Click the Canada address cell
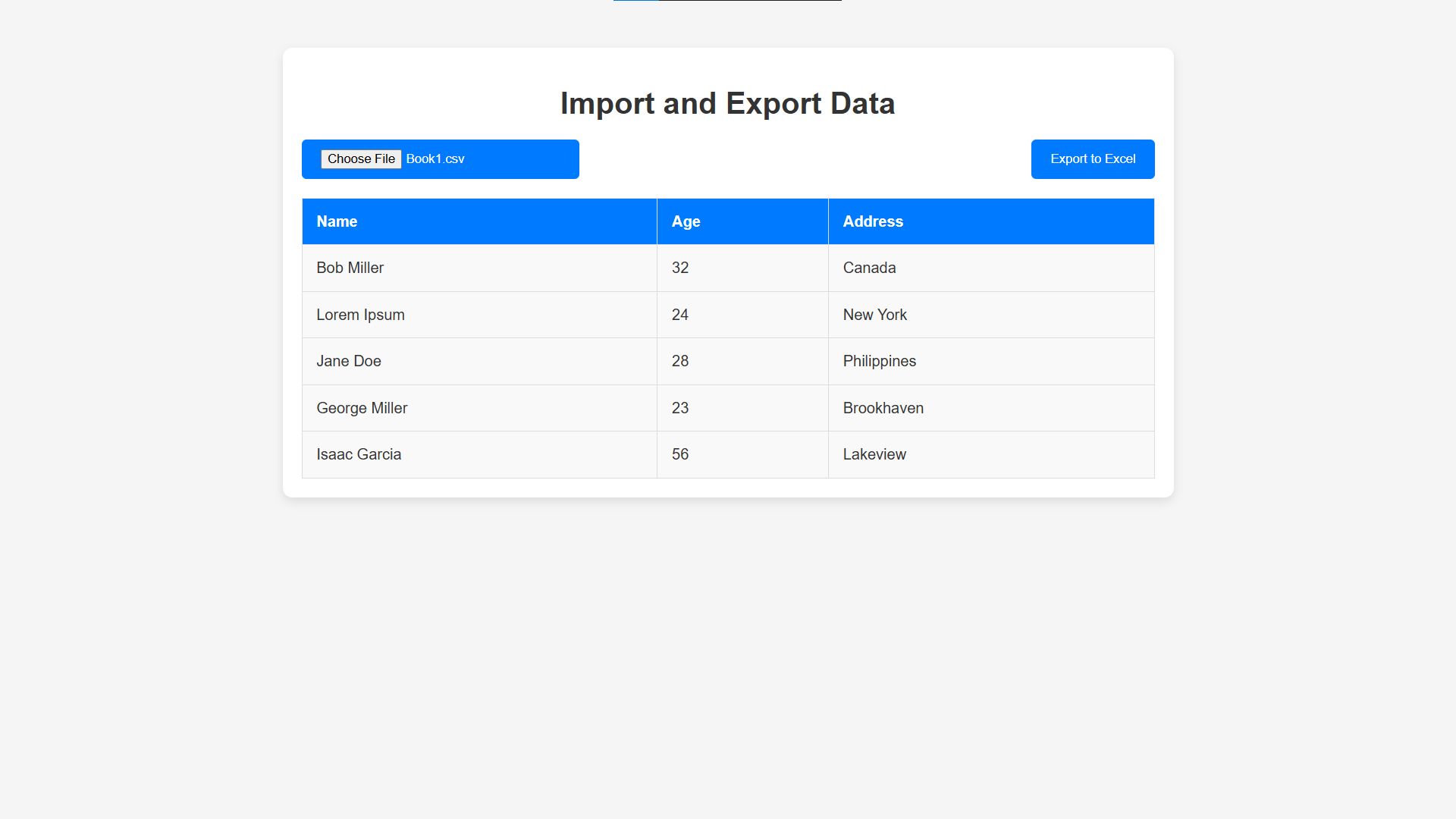1456x819 pixels. (x=991, y=268)
